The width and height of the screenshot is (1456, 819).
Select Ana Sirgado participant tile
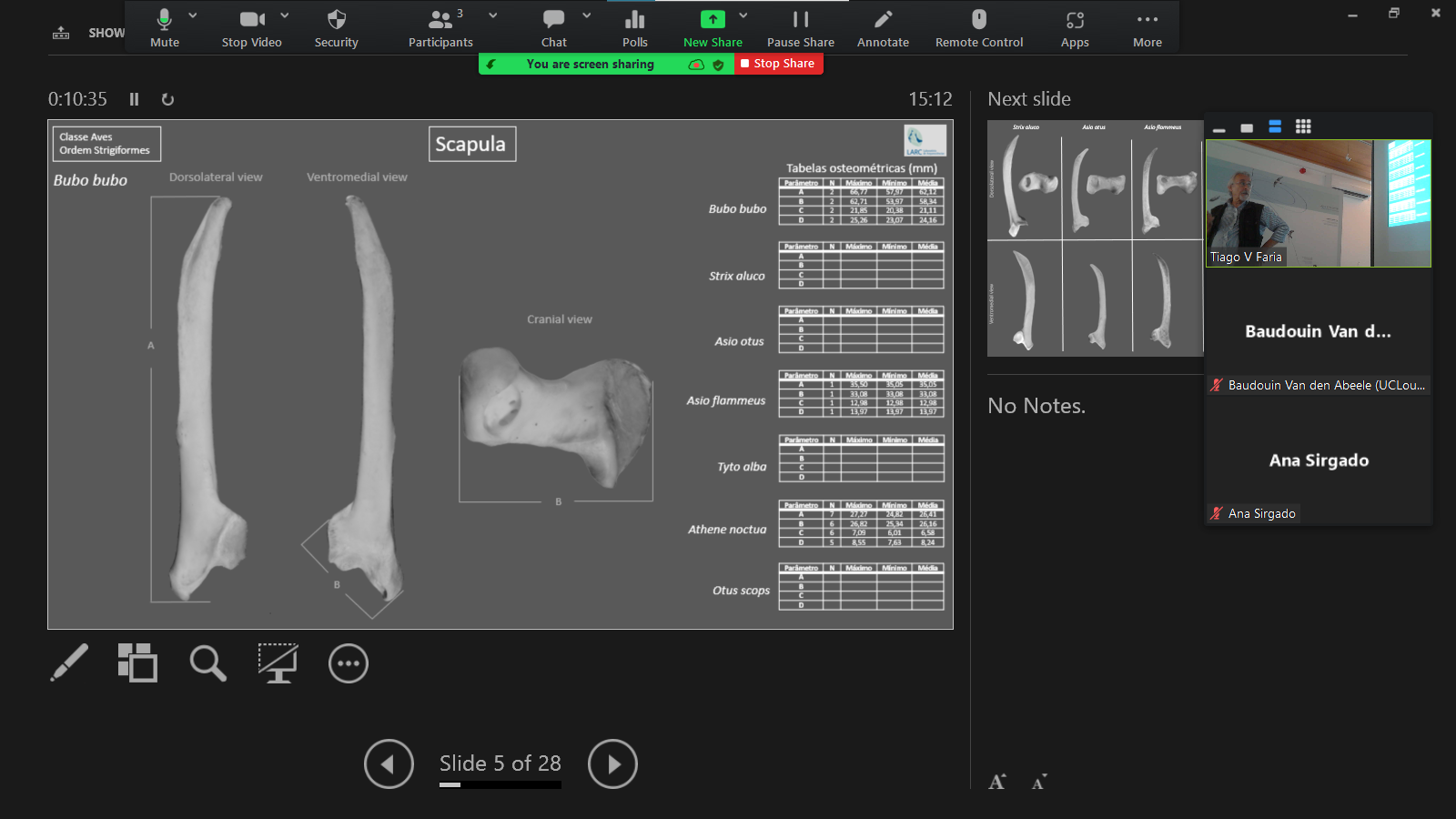1319,460
